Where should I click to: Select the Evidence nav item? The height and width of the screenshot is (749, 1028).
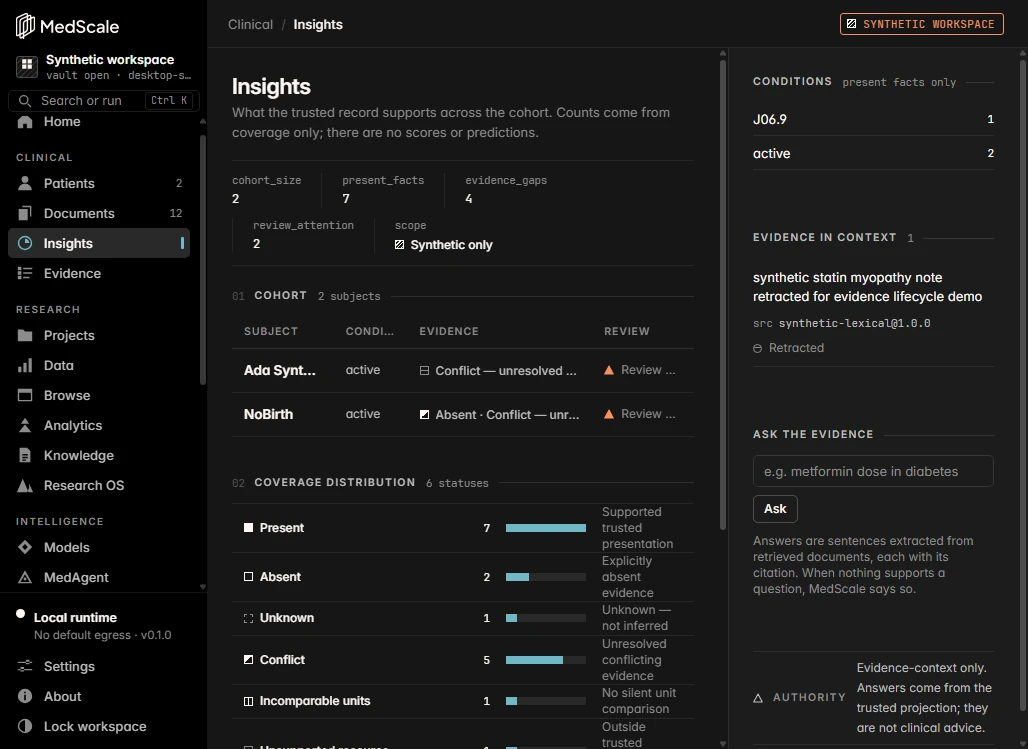[99, 273]
